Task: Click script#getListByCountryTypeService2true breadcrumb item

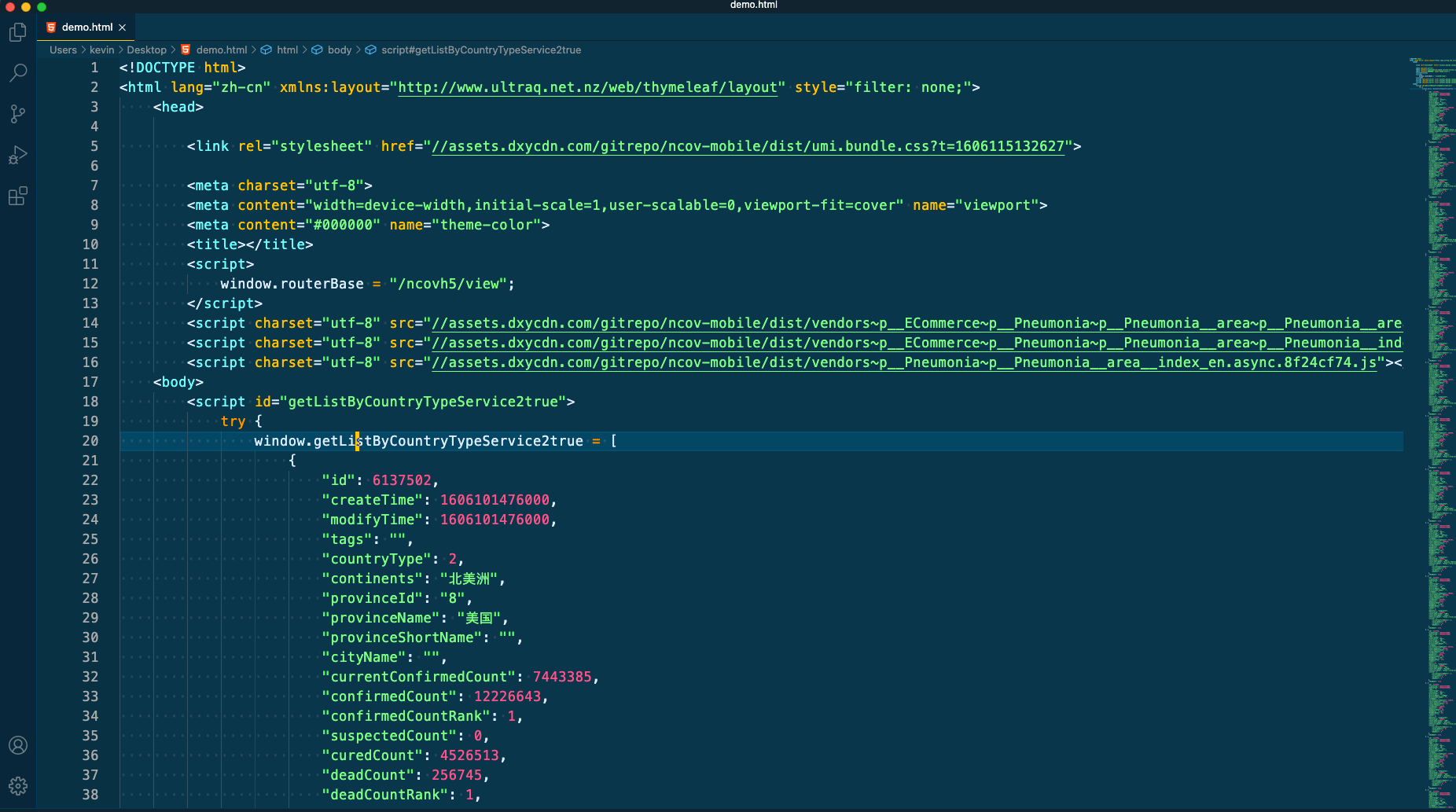Action: (481, 50)
